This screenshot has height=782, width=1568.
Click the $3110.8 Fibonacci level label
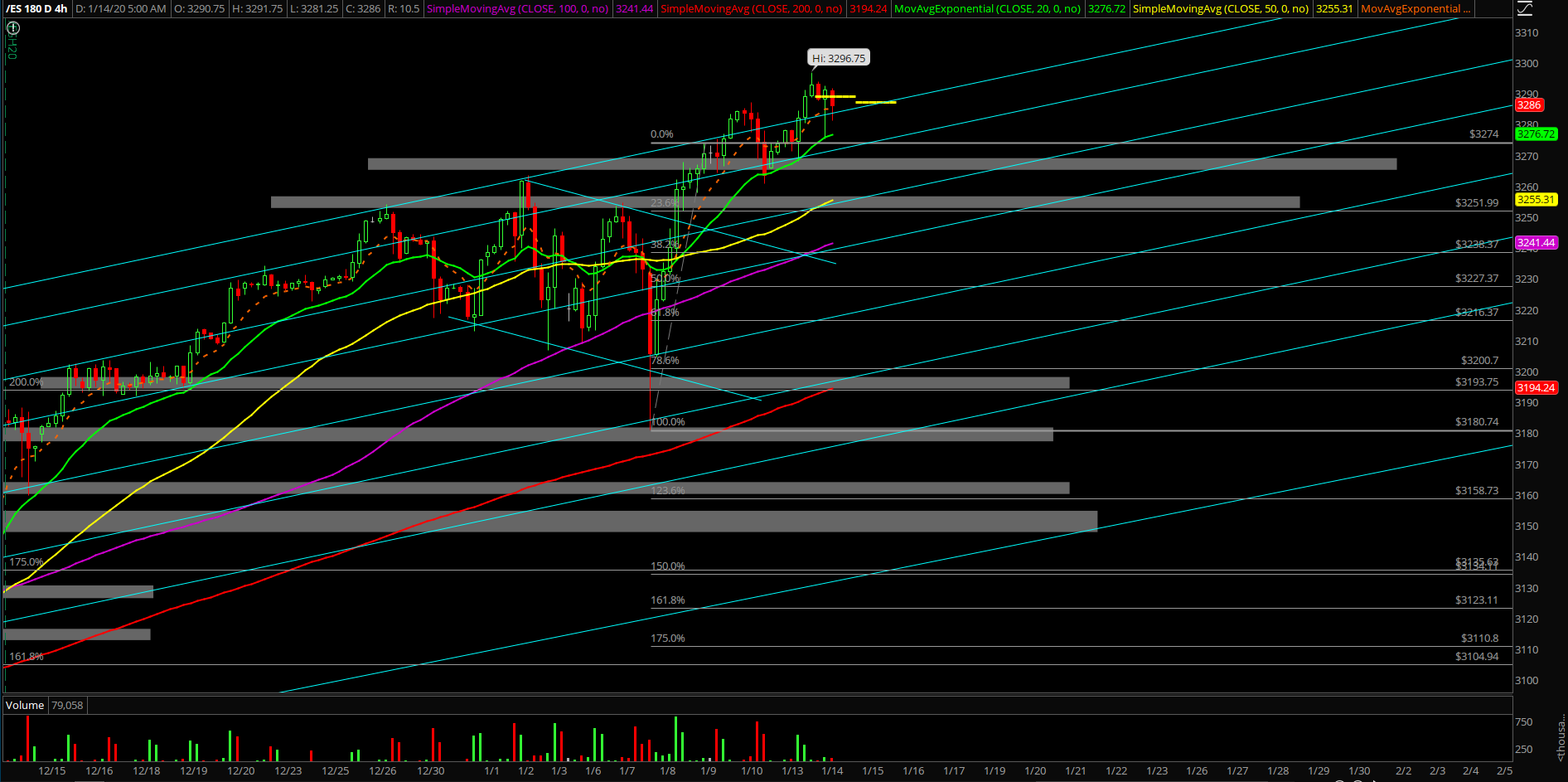tap(1479, 639)
